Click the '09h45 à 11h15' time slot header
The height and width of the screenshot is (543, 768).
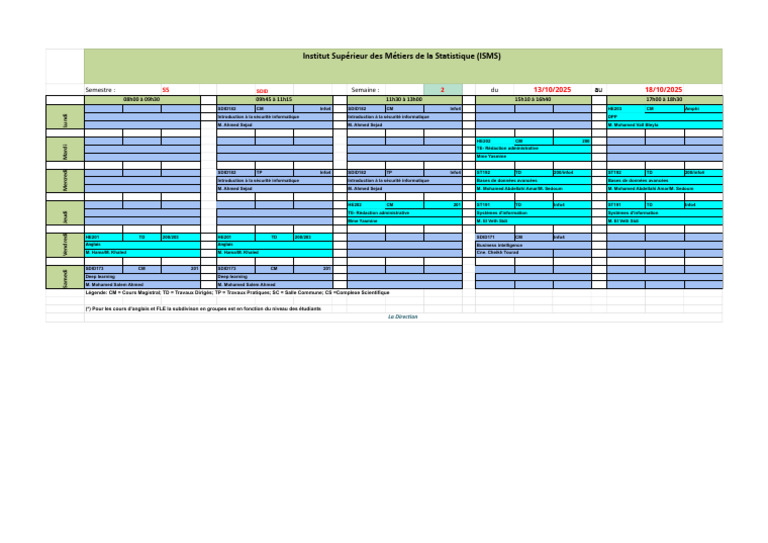coord(274,99)
